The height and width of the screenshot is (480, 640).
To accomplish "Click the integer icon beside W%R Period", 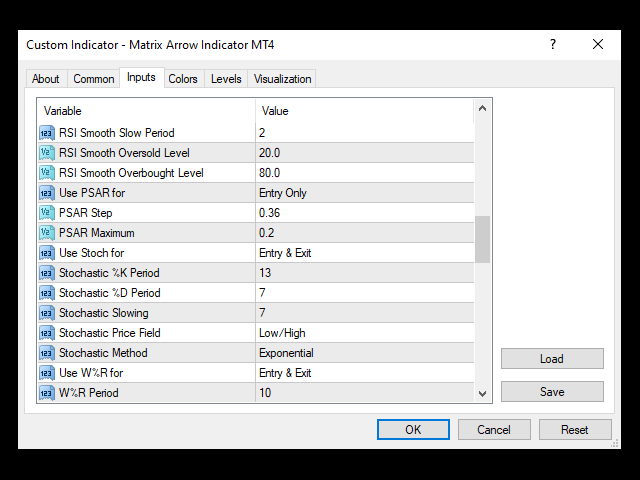I will point(47,393).
